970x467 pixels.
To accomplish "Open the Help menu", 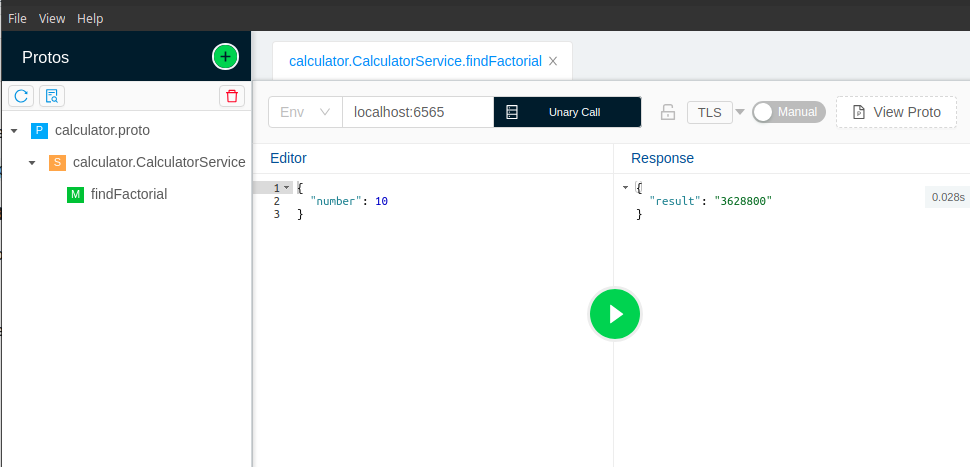I will pos(90,18).
